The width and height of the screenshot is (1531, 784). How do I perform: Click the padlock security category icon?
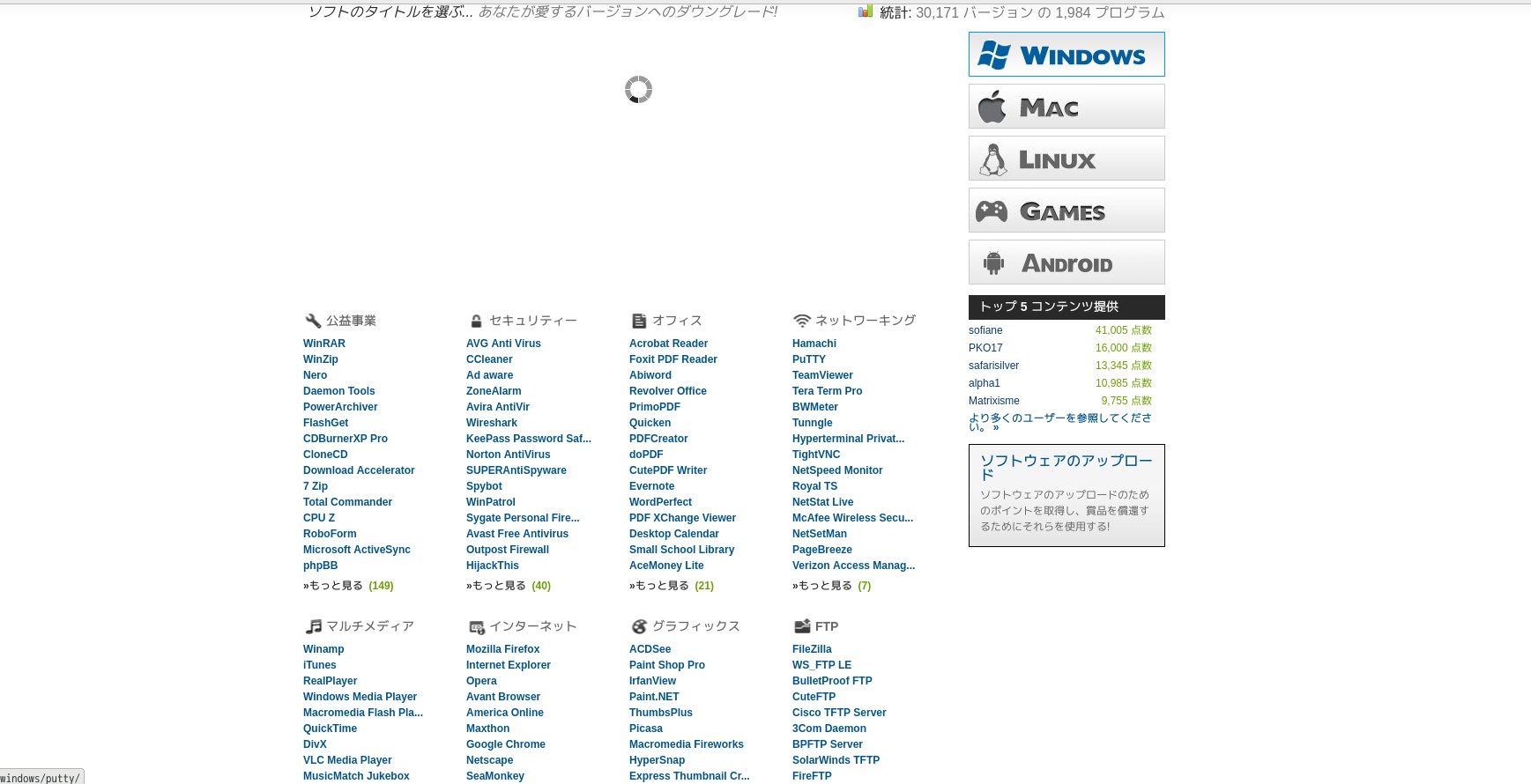pyautogui.click(x=476, y=321)
